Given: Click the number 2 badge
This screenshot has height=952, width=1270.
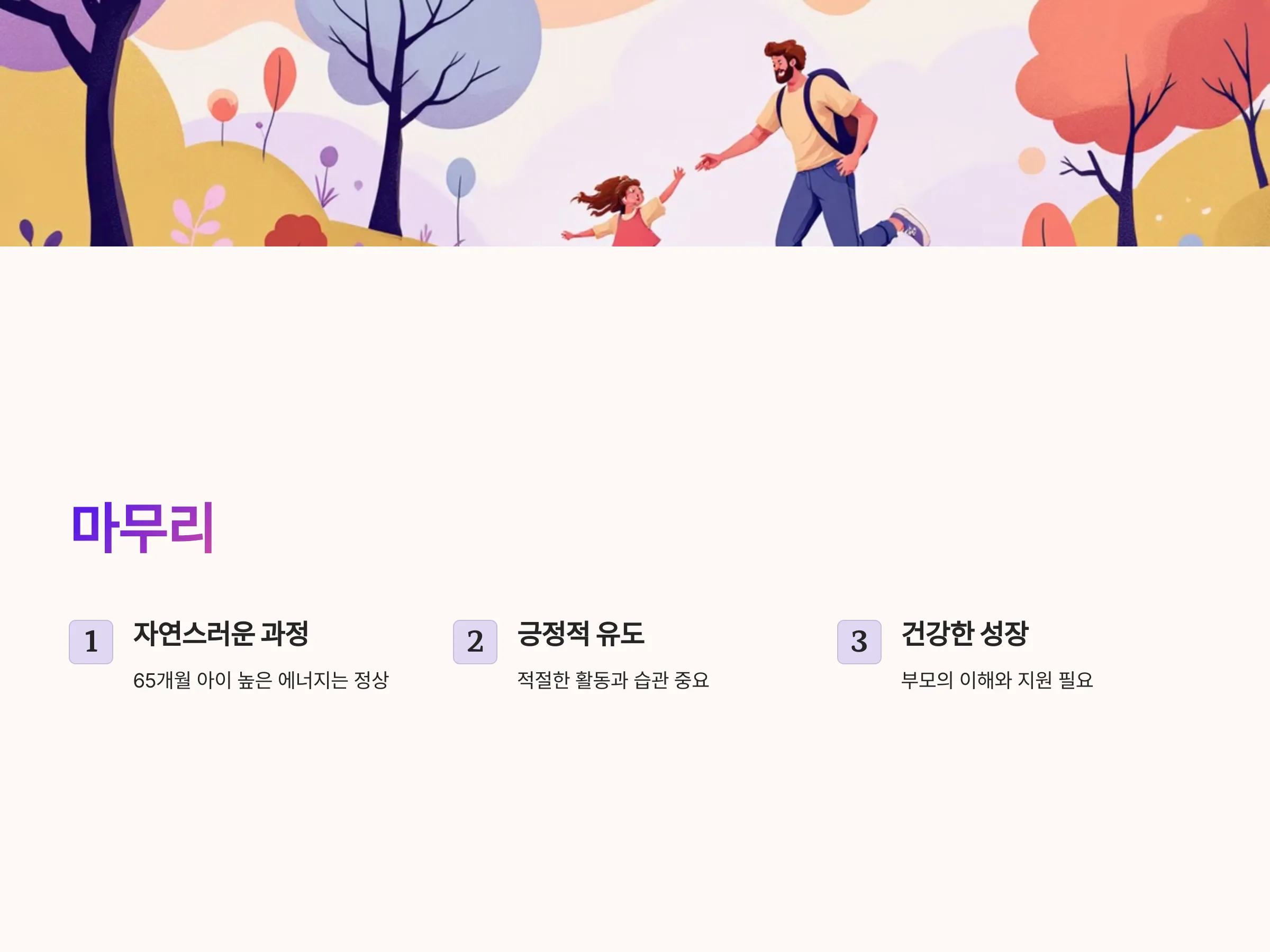Looking at the screenshot, I should [475, 642].
